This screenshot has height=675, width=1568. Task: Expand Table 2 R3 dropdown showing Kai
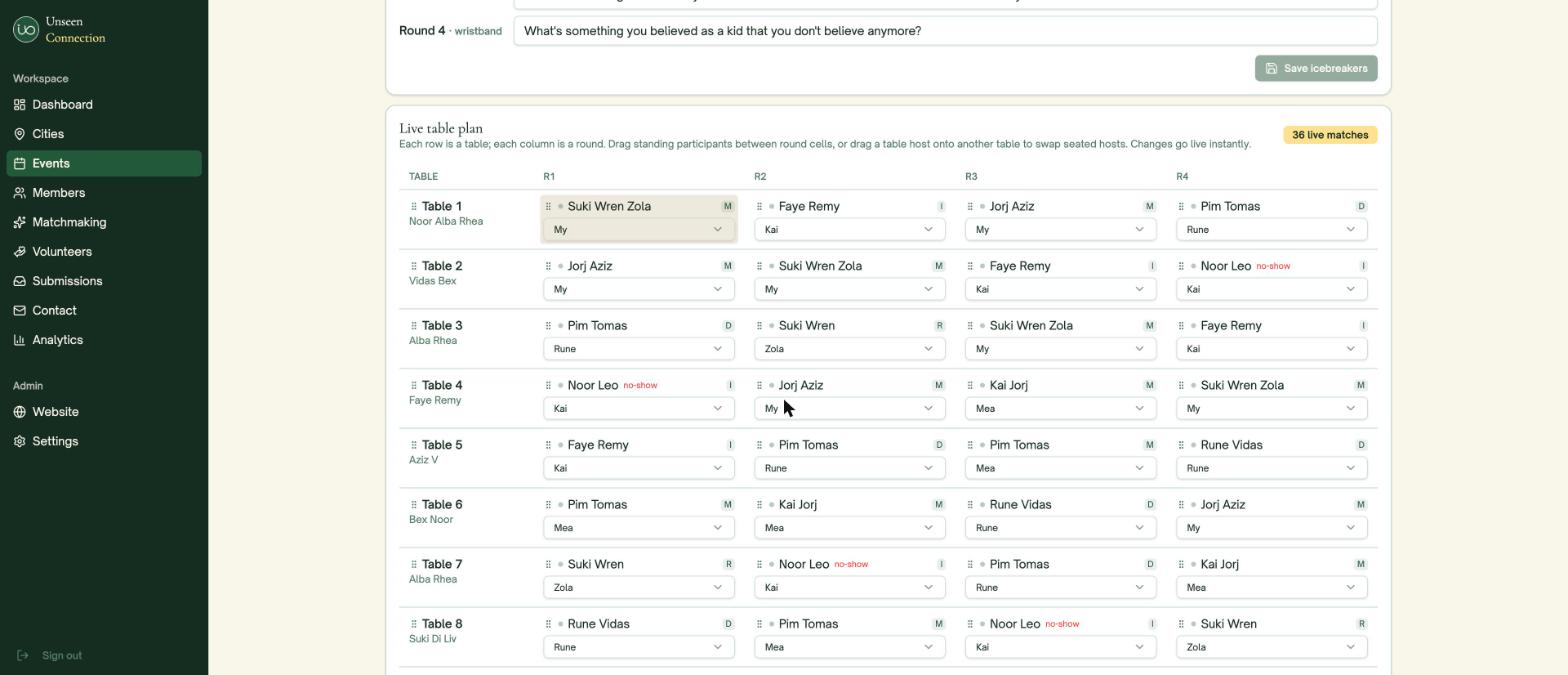(x=1061, y=290)
